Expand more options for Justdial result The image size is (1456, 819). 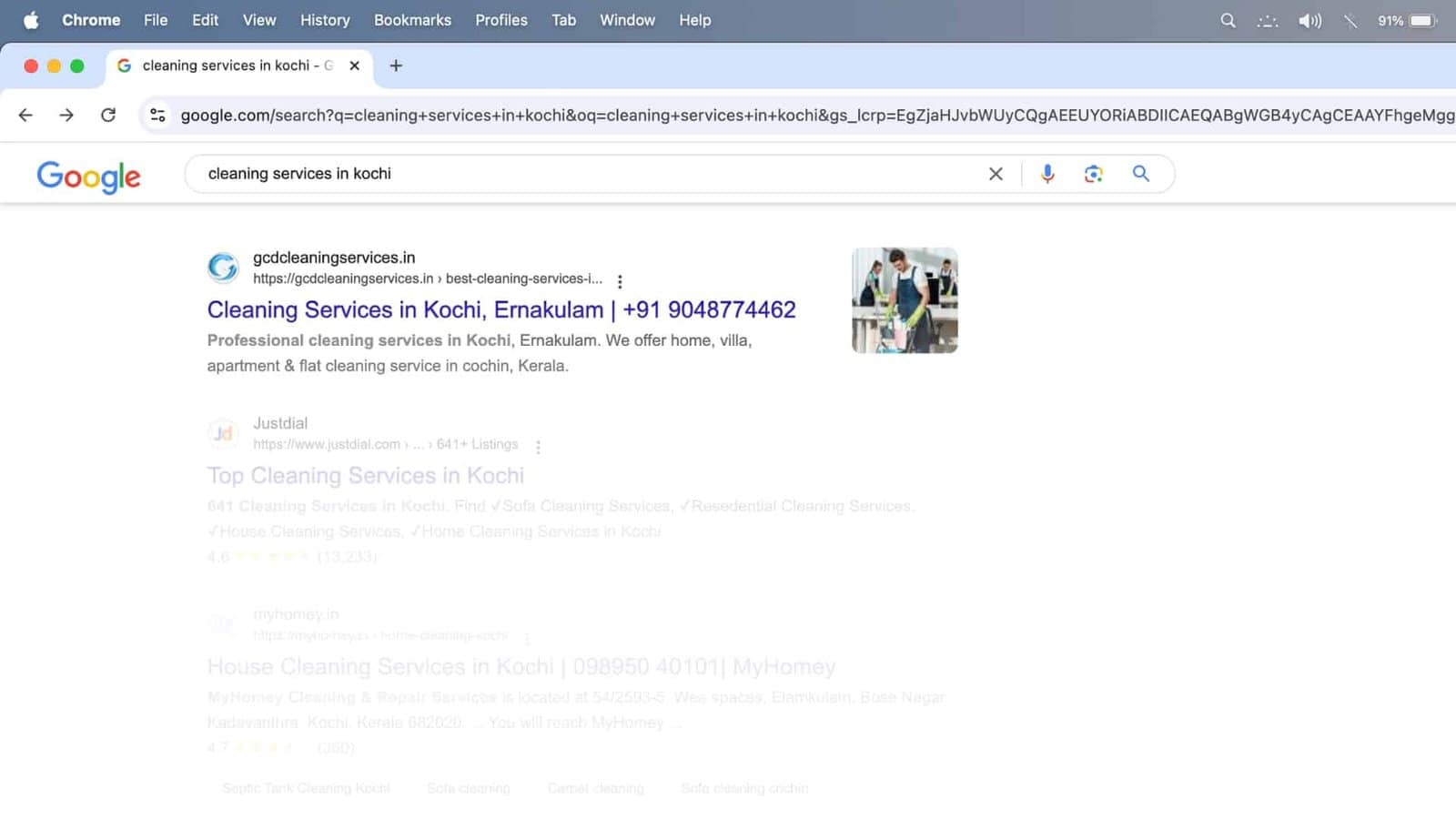click(538, 447)
